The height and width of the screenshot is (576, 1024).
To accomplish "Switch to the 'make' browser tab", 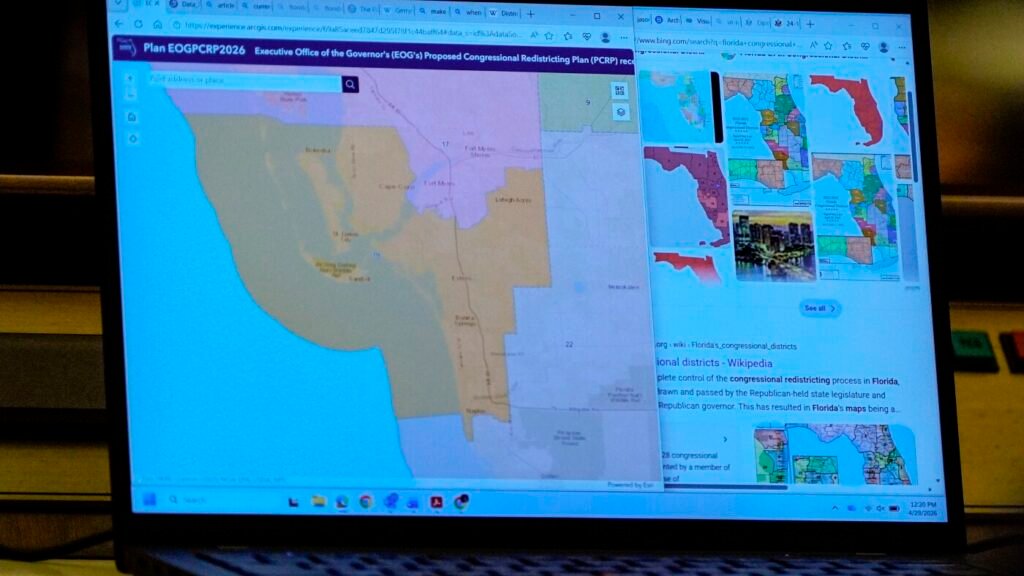I will tap(430, 12).
